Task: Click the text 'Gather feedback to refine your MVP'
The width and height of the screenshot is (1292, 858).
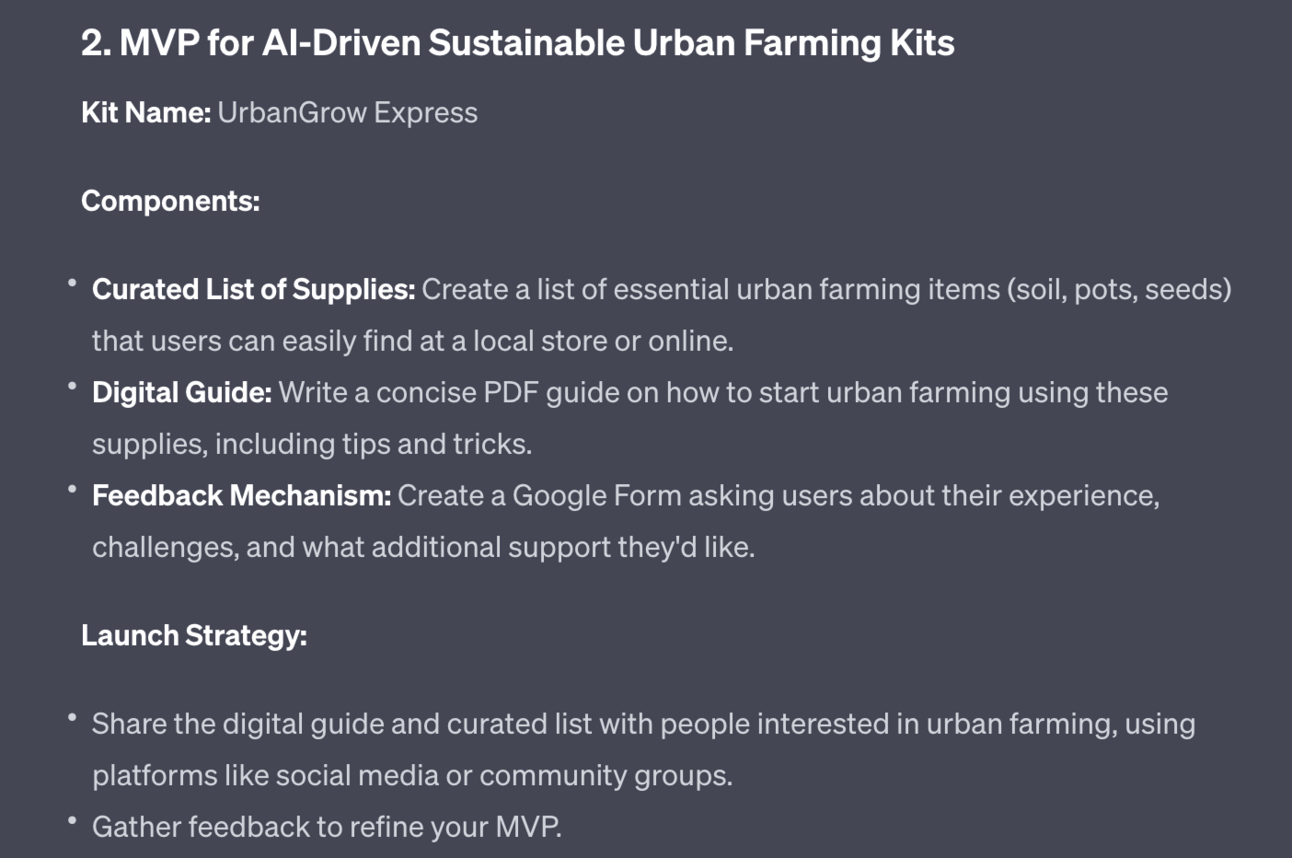Action: (x=326, y=827)
